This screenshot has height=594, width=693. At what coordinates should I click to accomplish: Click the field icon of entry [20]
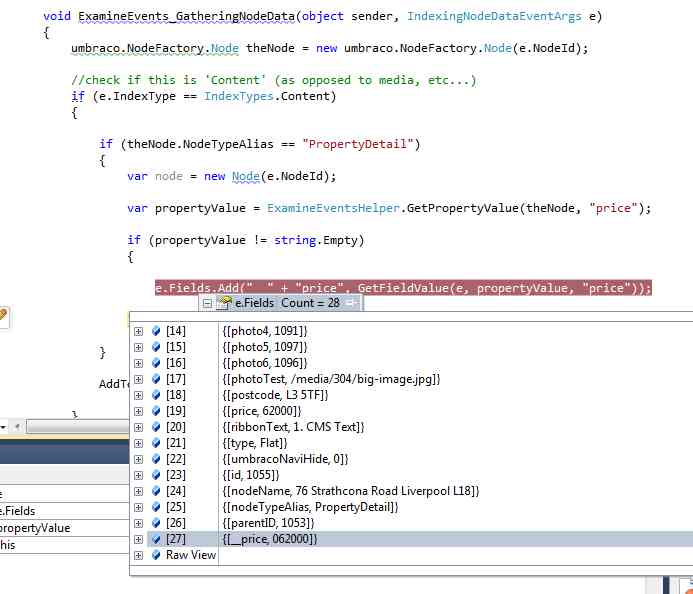[156, 427]
